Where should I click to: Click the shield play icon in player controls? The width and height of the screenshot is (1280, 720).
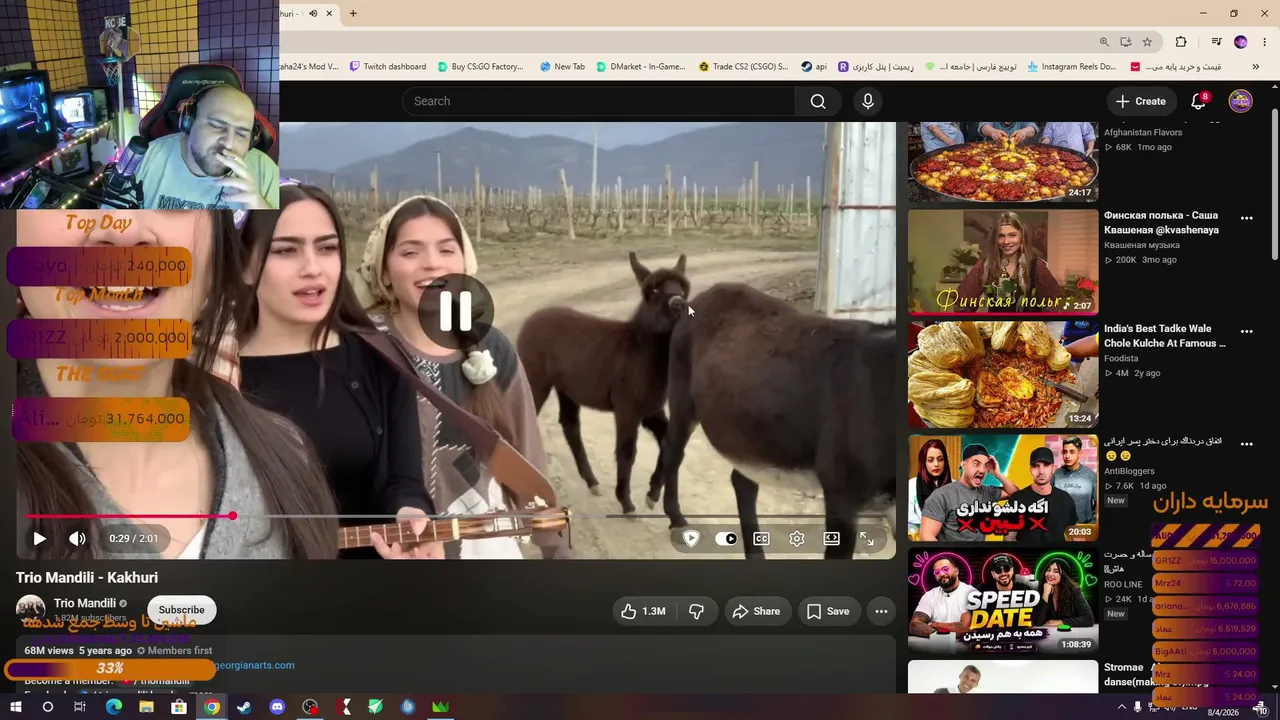[x=691, y=539]
